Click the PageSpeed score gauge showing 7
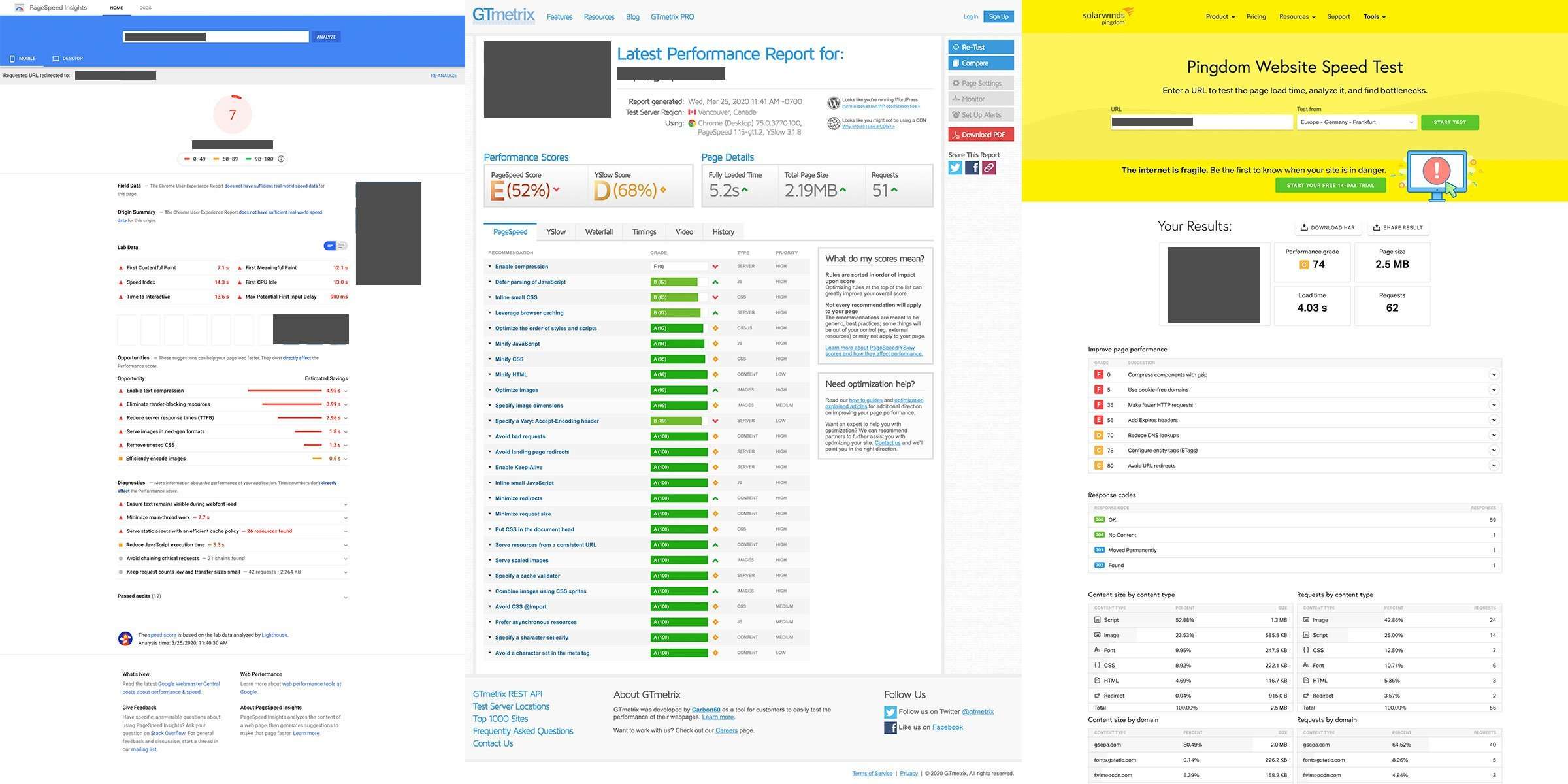This screenshot has width=1568, height=784. pyautogui.click(x=232, y=115)
